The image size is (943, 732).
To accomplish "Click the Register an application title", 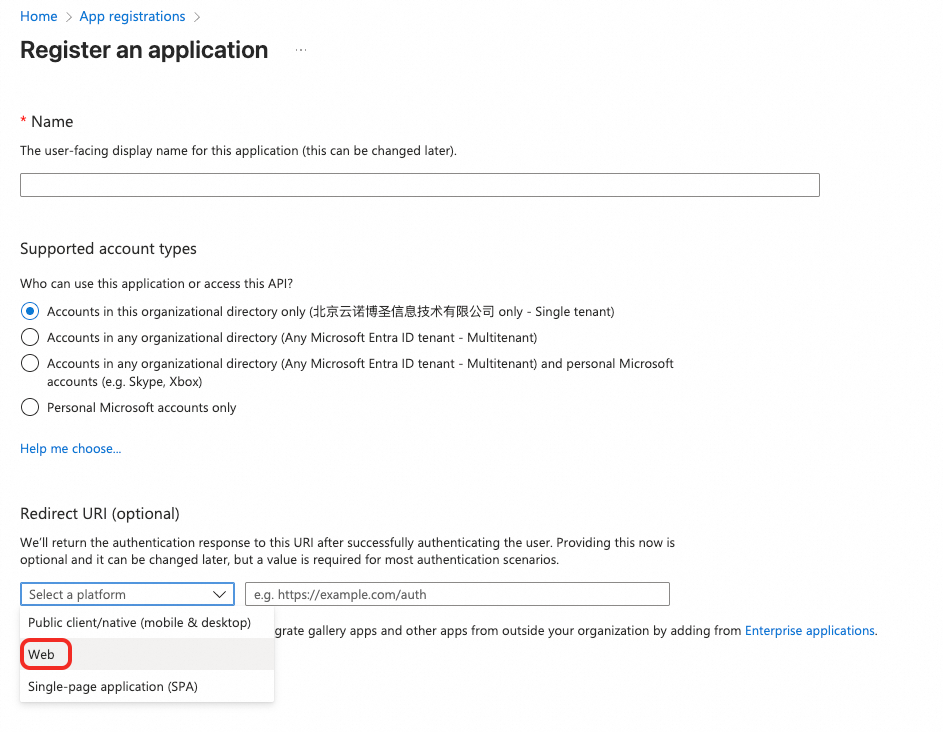I will coord(144,50).
